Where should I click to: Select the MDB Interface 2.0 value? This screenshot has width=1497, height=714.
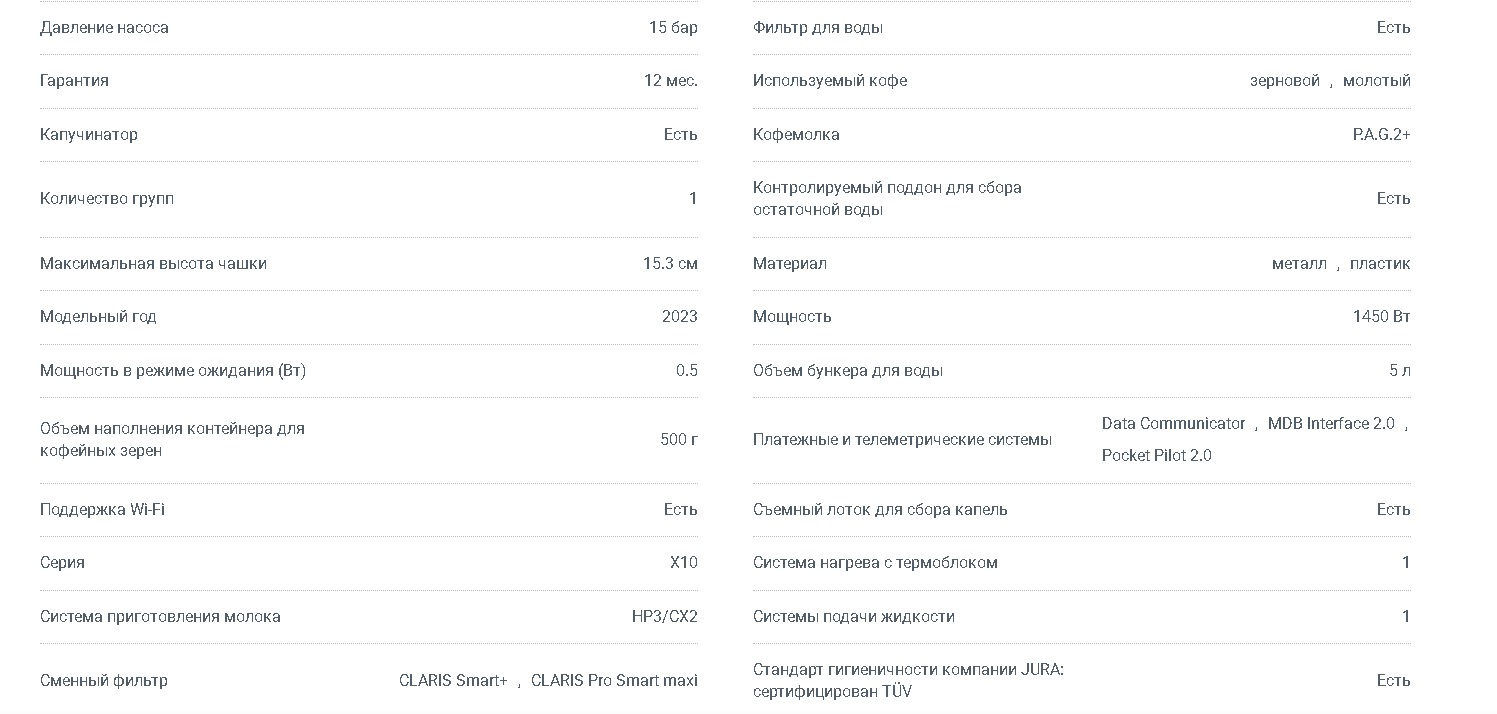point(1331,424)
